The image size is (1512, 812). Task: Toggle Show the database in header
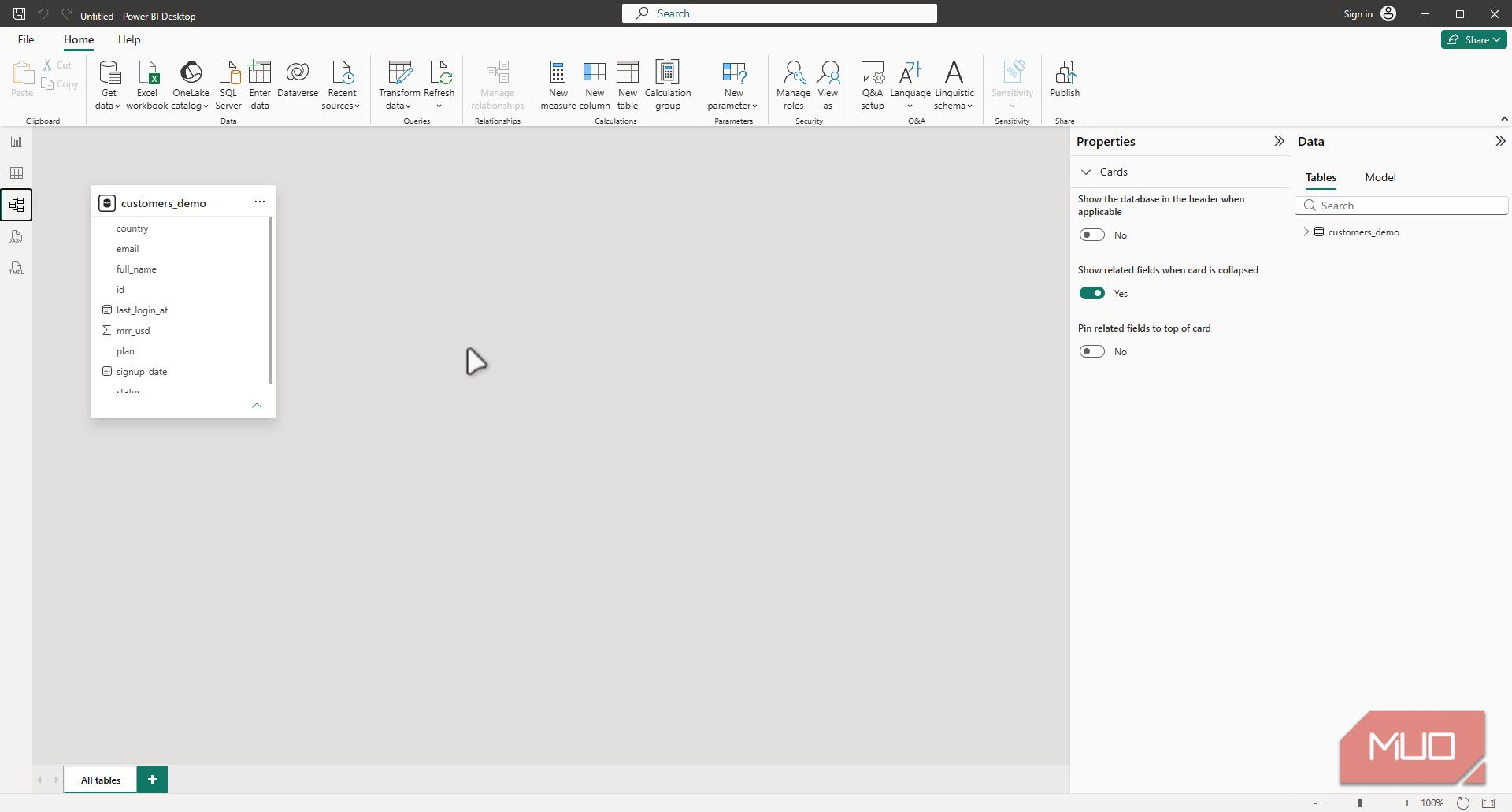pyautogui.click(x=1092, y=235)
